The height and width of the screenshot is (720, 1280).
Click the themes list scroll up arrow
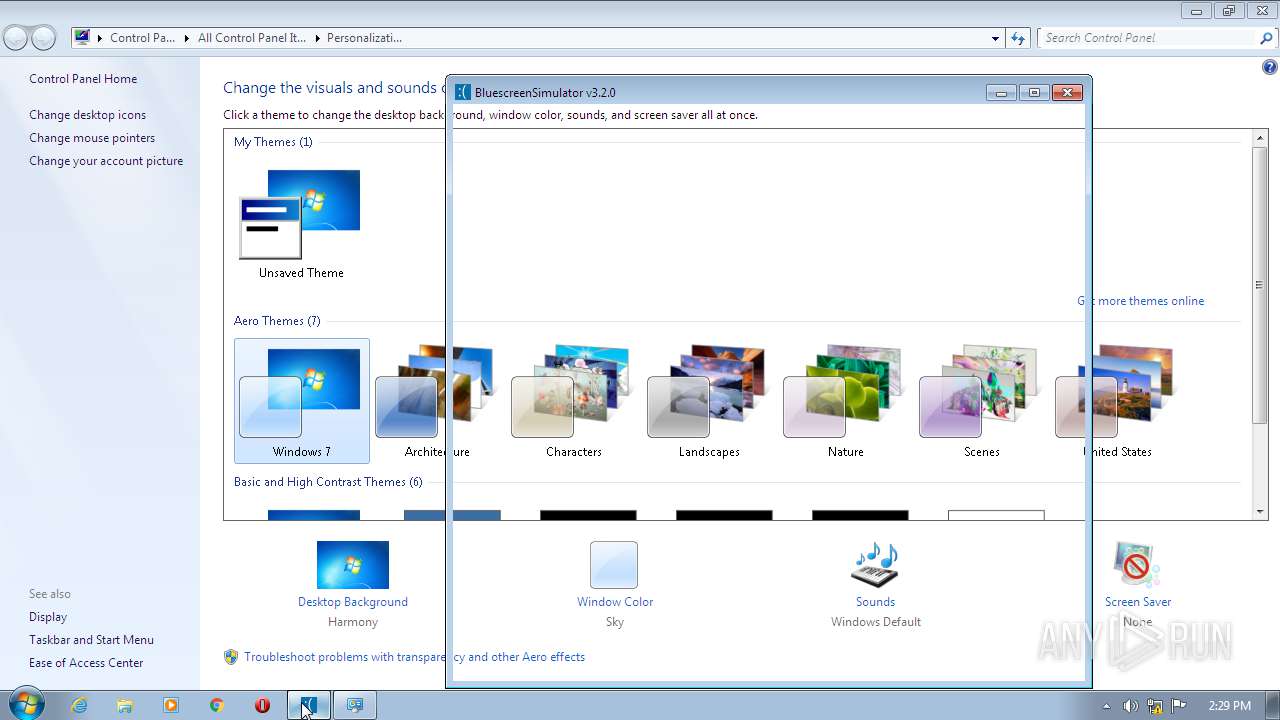[1260, 138]
